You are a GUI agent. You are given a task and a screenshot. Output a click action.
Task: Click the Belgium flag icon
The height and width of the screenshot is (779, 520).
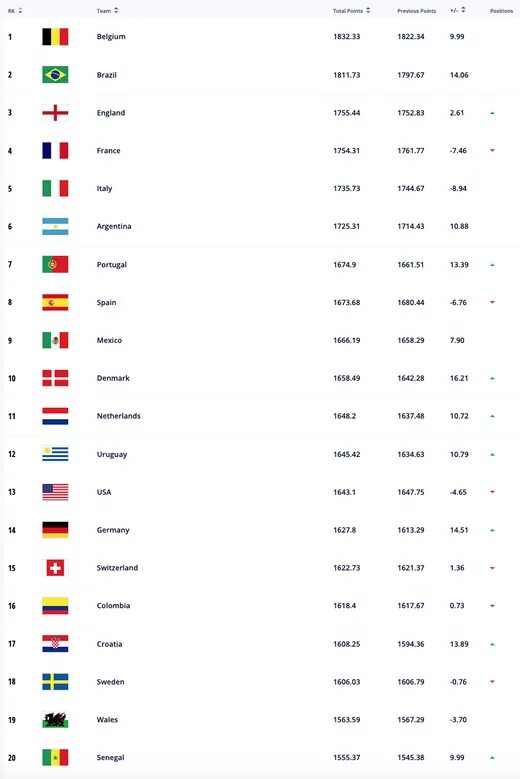[55, 37]
